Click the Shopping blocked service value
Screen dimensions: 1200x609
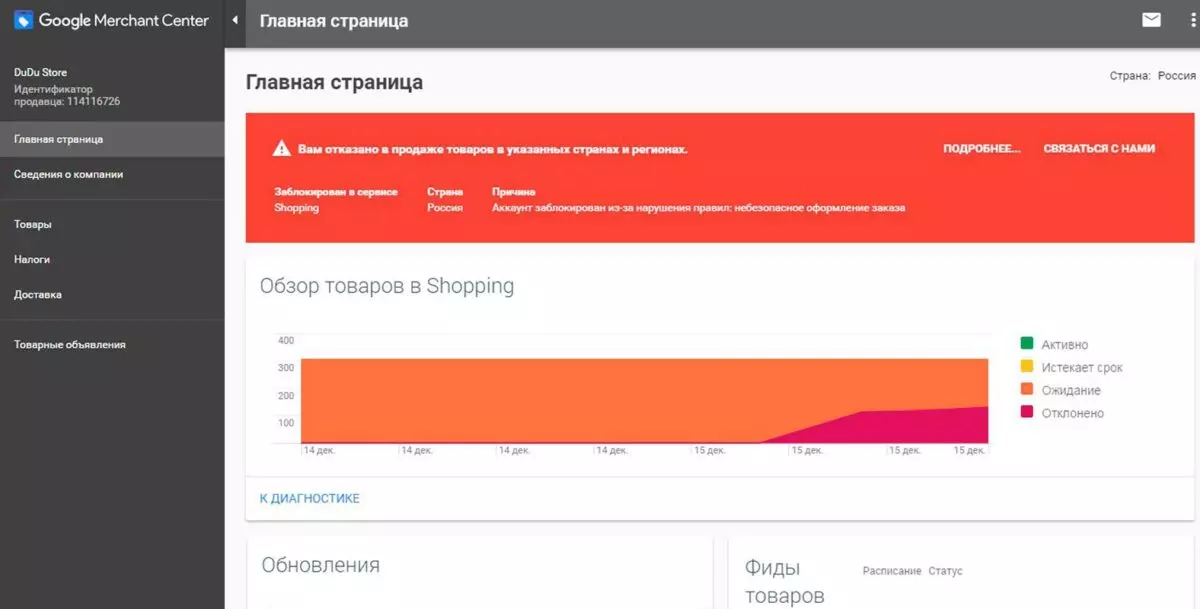tap(296, 208)
